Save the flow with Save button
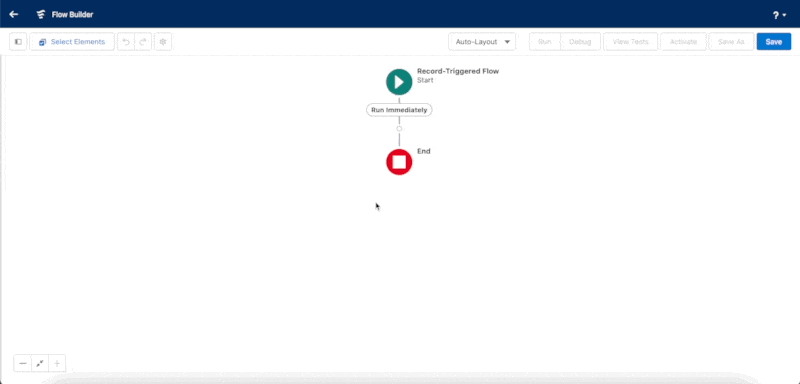This screenshot has height=384, width=800. click(773, 42)
